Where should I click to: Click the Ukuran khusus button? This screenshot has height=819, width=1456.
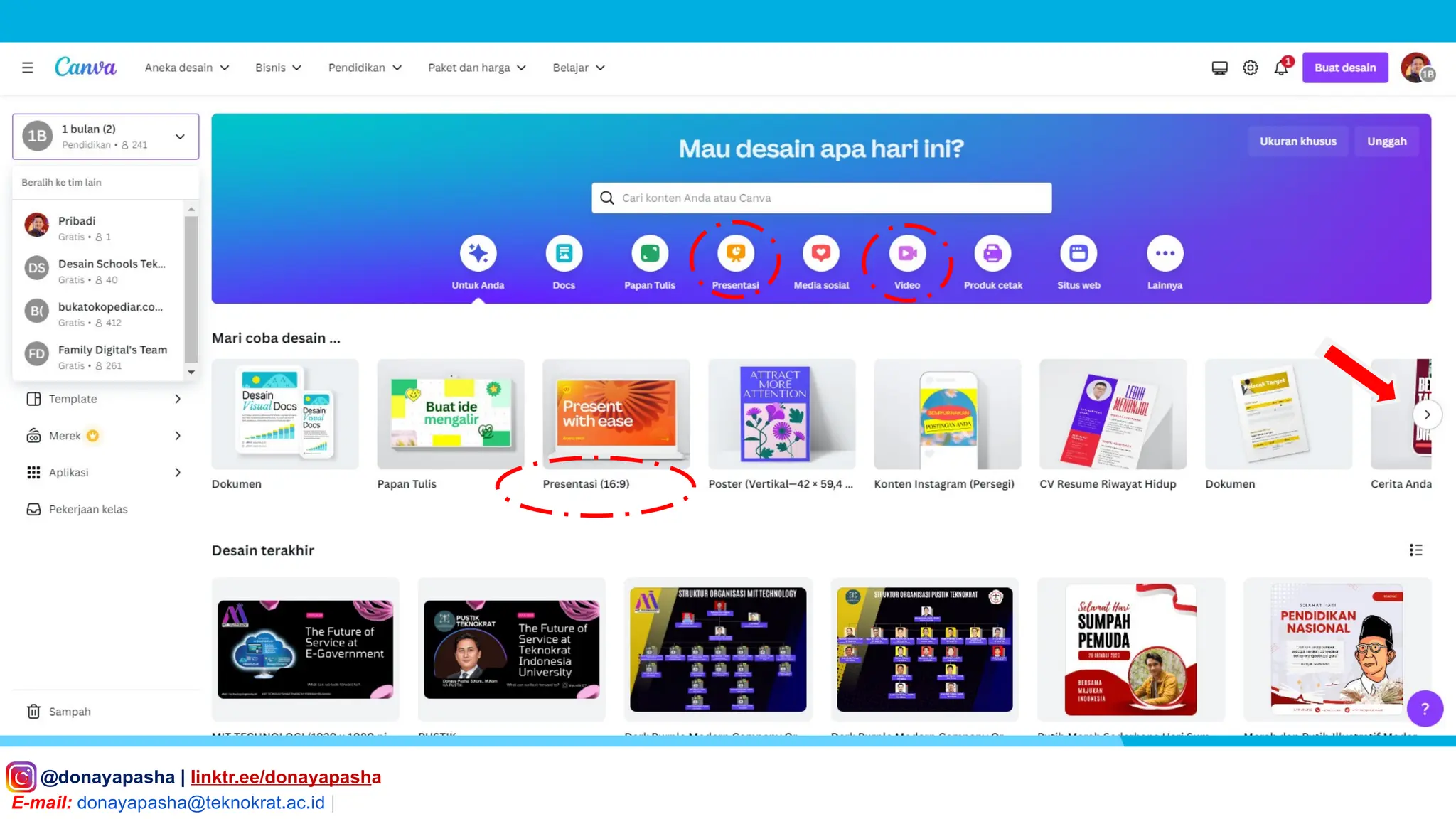1297,141
